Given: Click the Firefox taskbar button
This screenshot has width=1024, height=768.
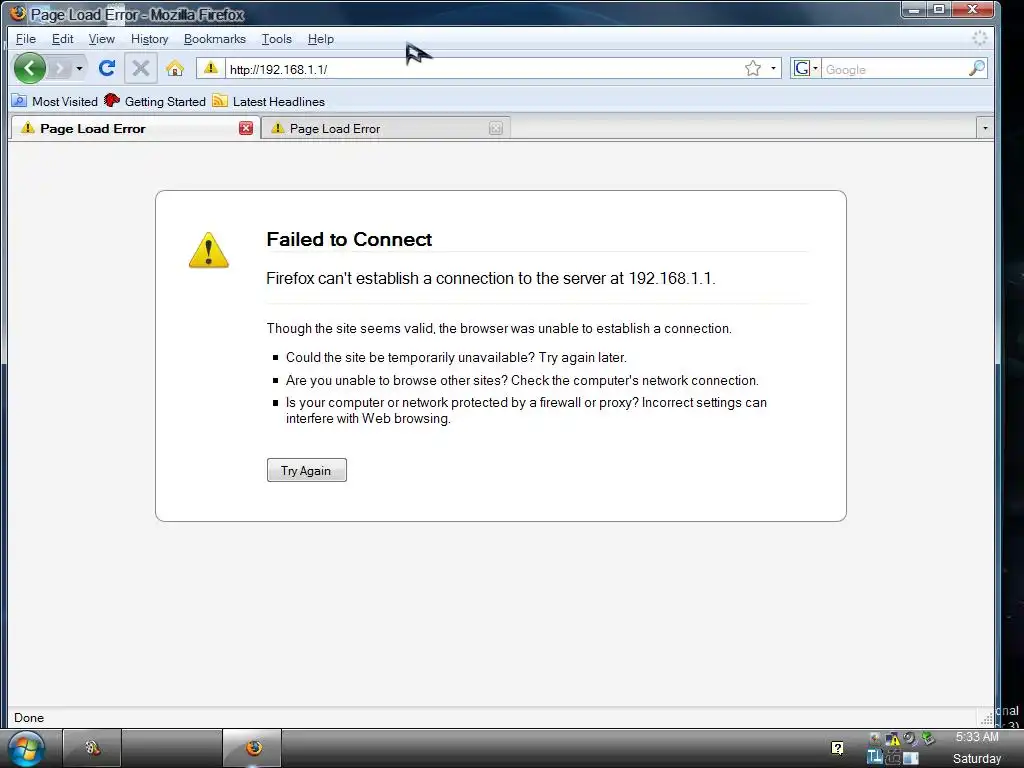Looking at the screenshot, I should coord(253,748).
